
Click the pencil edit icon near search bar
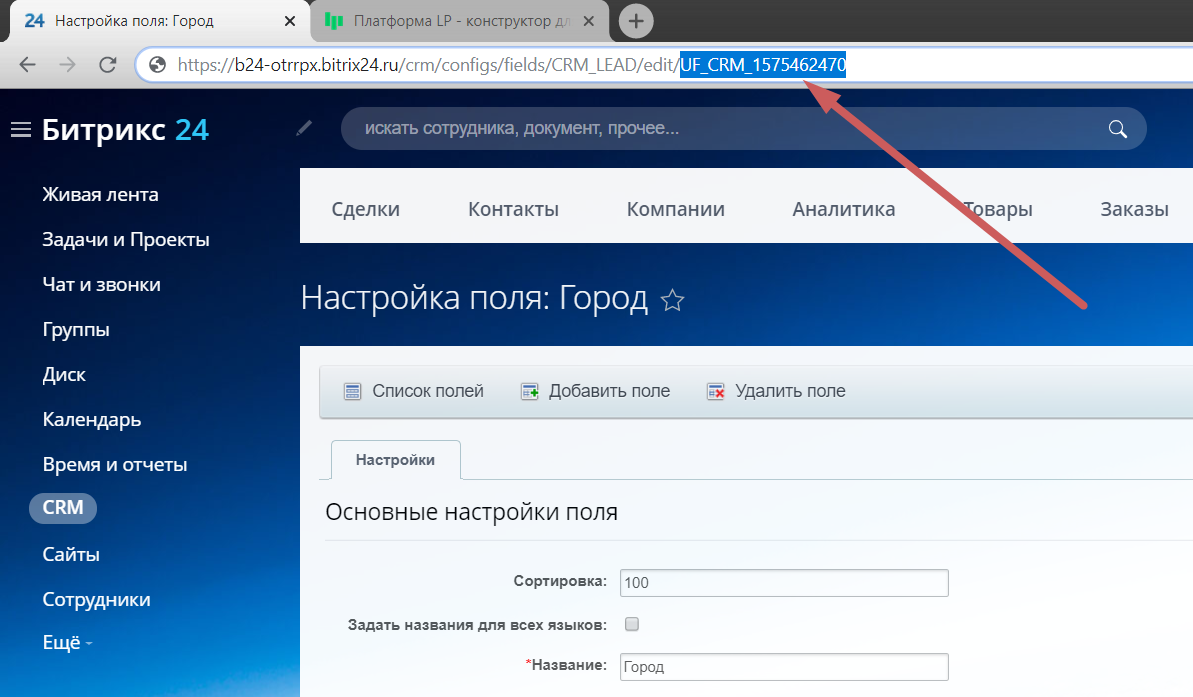point(305,128)
